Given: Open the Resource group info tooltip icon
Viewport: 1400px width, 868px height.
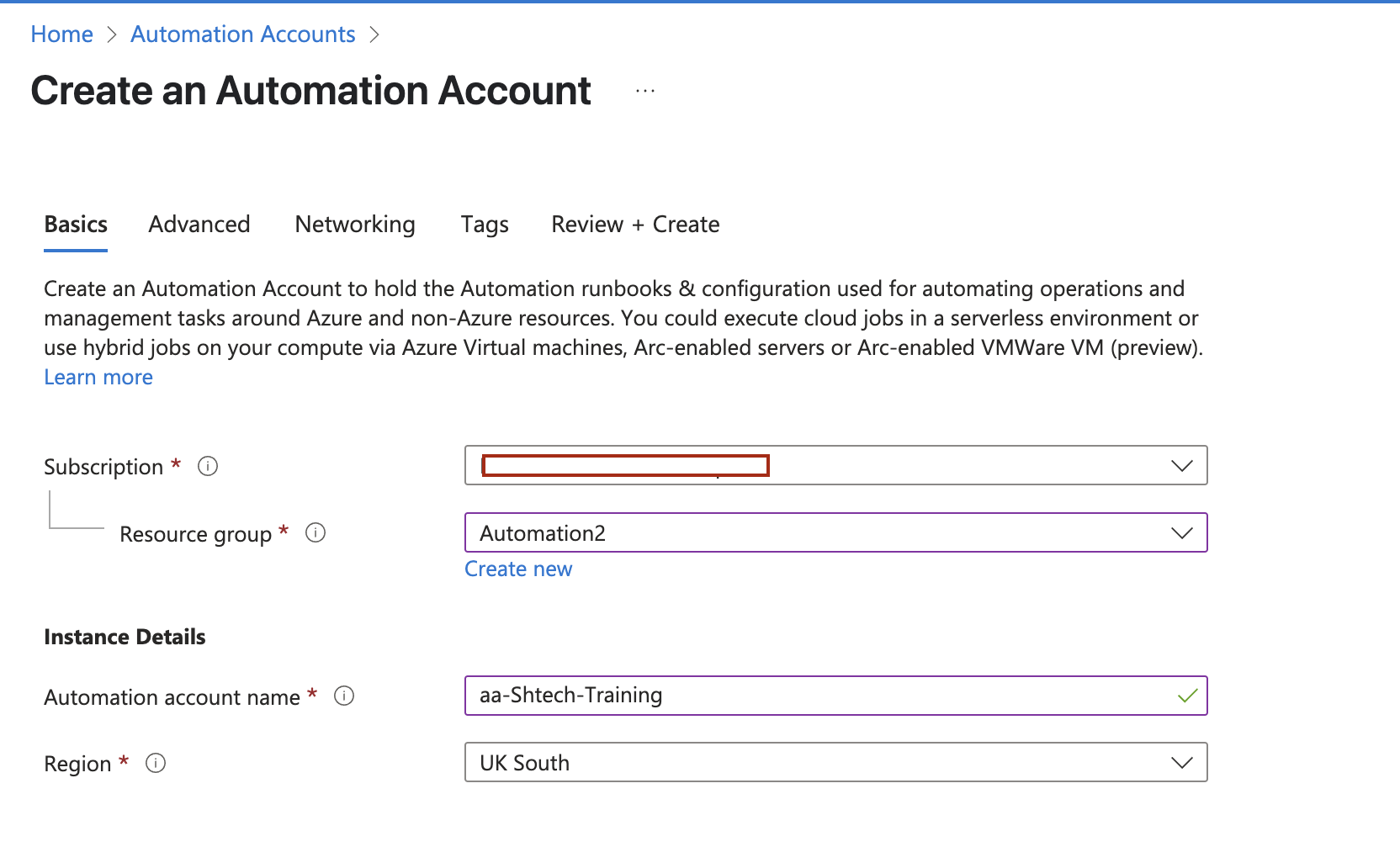Looking at the screenshot, I should [316, 532].
